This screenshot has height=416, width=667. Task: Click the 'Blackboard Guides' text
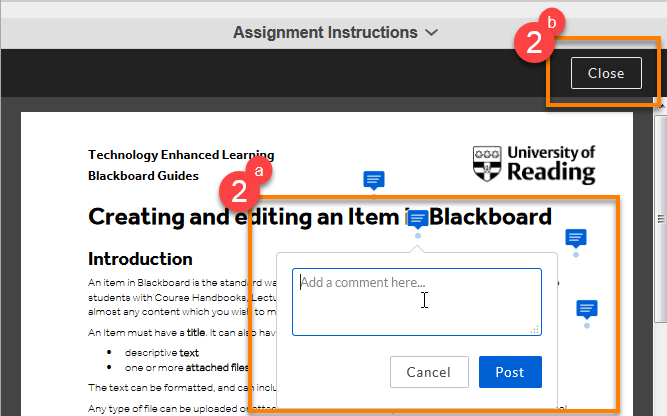point(143,176)
